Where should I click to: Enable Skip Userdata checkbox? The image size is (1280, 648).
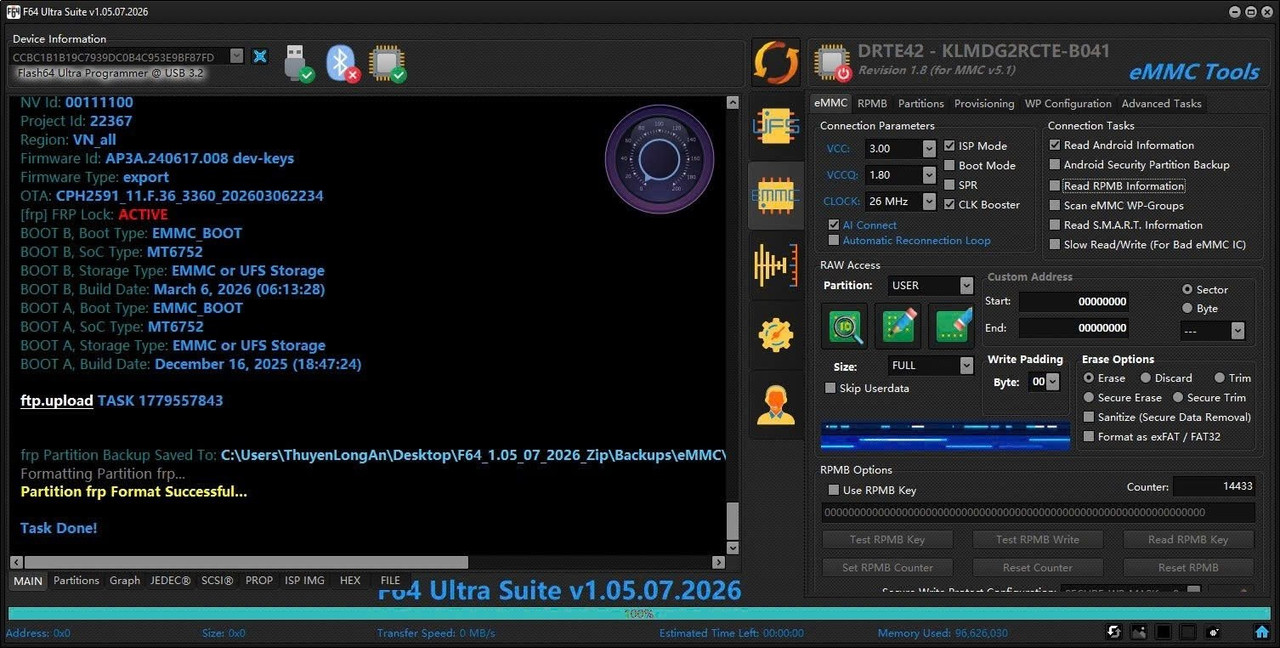coord(830,388)
